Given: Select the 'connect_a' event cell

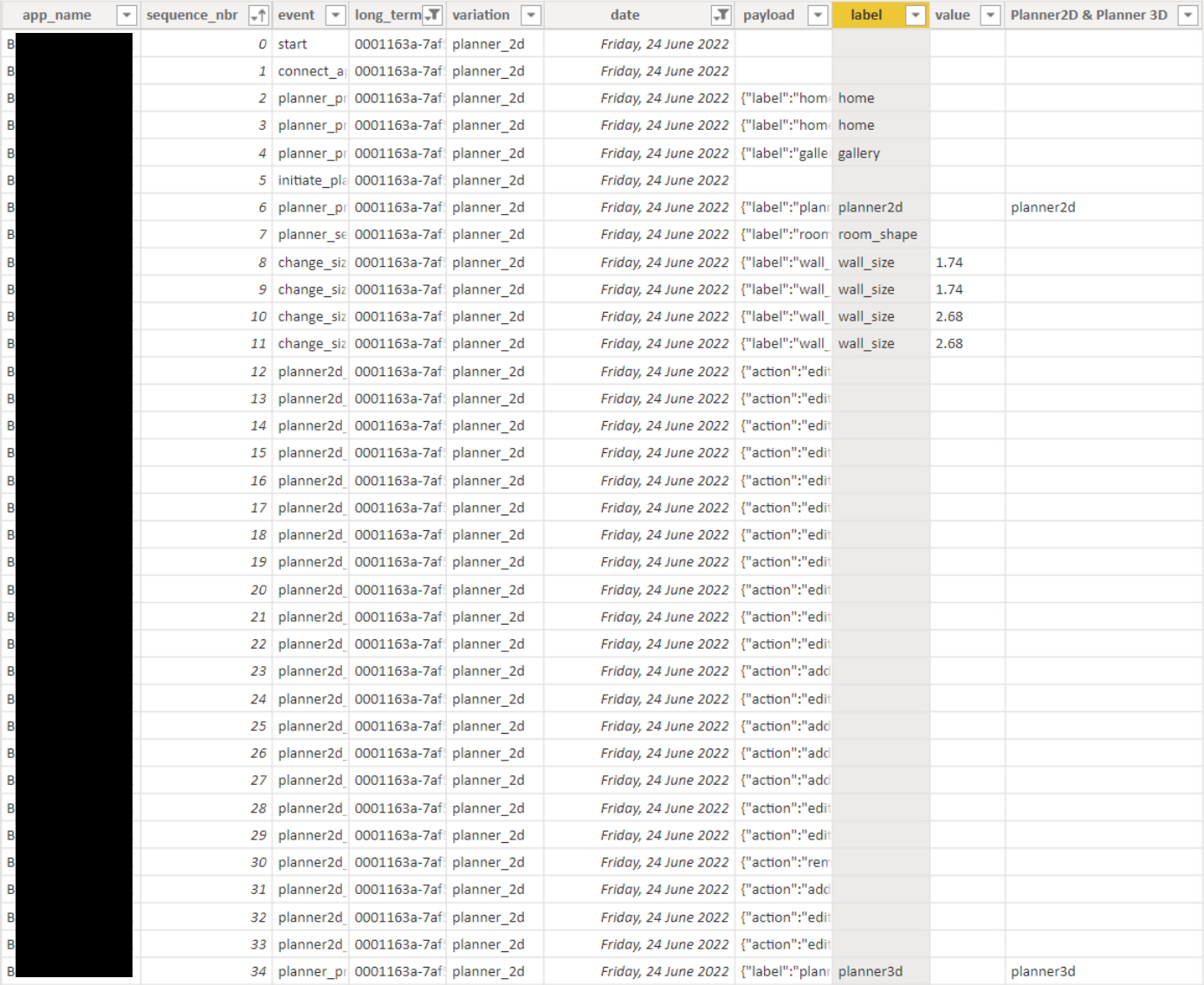Looking at the screenshot, I should pos(311,71).
